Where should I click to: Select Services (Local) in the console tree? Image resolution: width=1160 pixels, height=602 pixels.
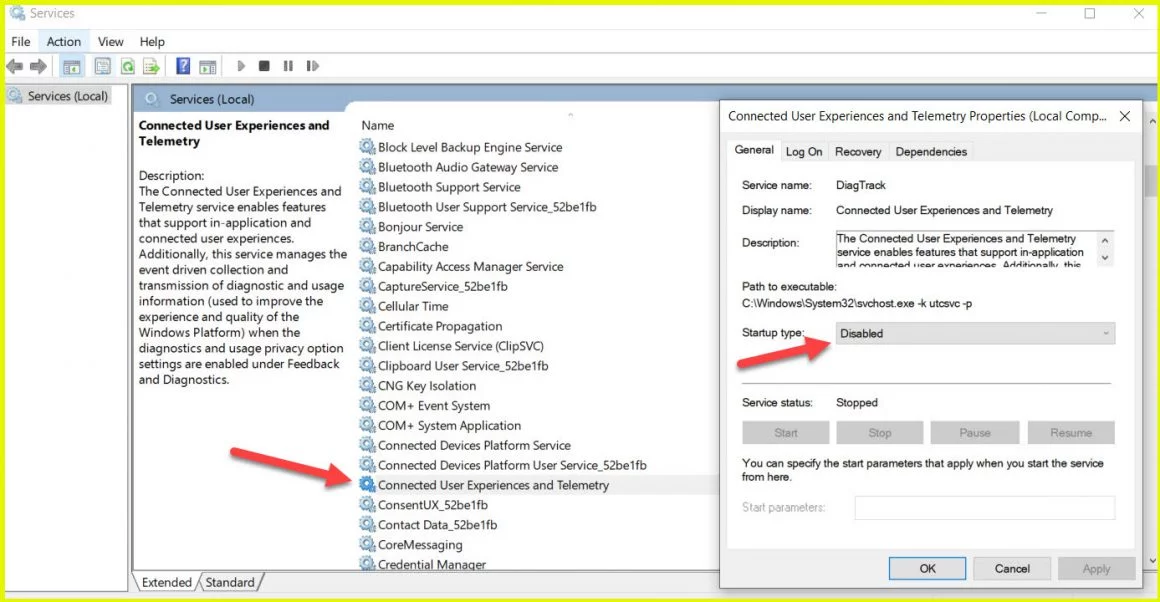click(x=59, y=96)
